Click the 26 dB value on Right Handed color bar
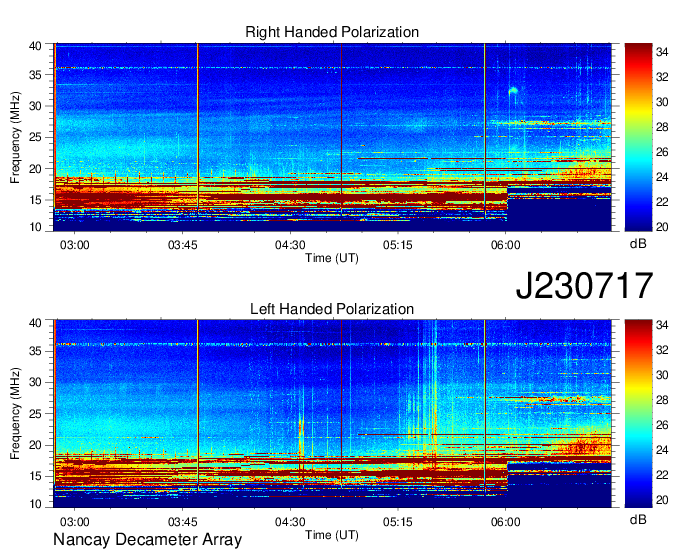680x552 pixels. [662, 152]
